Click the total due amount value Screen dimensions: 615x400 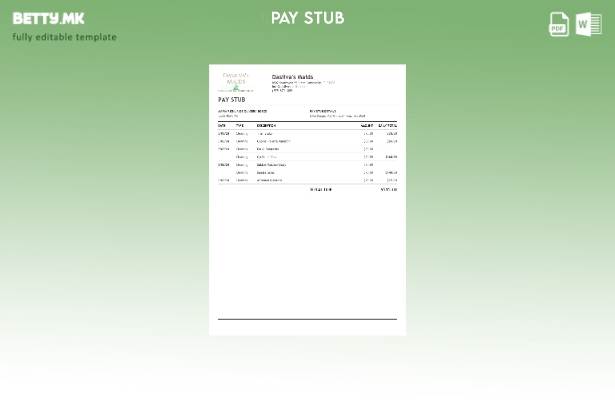click(x=388, y=189)
